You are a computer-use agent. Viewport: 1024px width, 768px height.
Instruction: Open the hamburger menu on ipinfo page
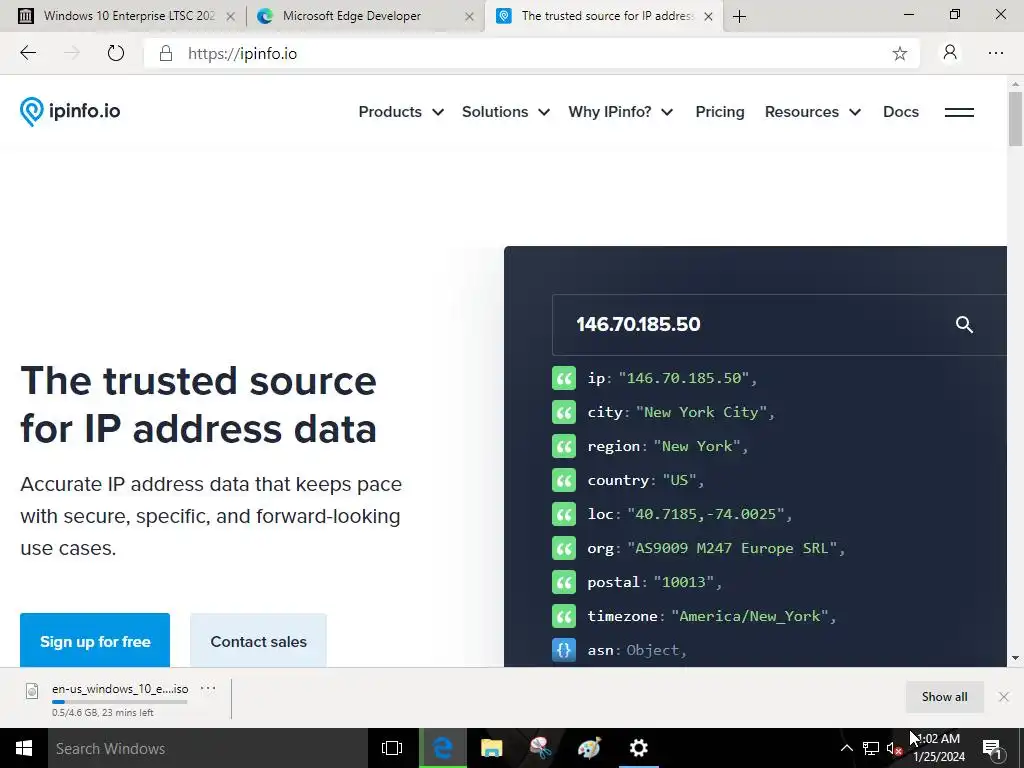[959, 112]
